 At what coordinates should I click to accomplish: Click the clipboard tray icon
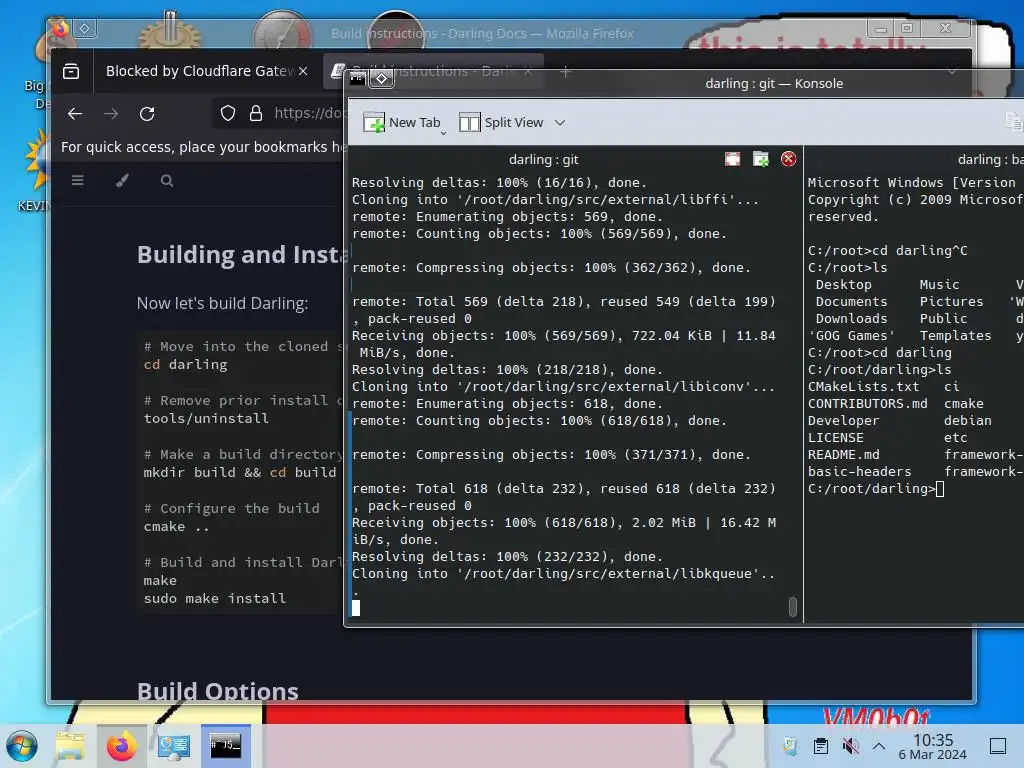pyautogui.click(x=821, y=746)
